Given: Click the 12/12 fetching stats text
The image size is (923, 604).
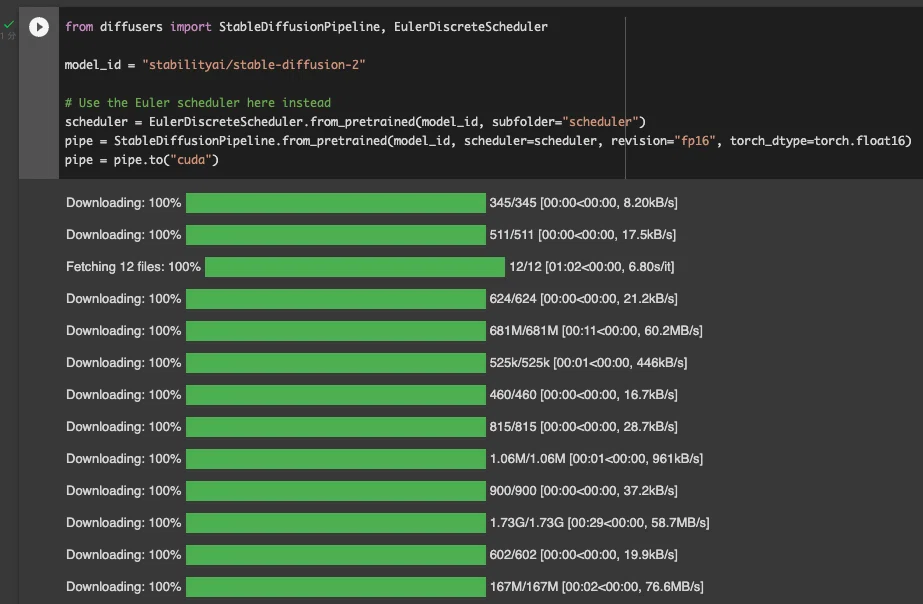Looking at the screenshot, I should coord(592,267).
